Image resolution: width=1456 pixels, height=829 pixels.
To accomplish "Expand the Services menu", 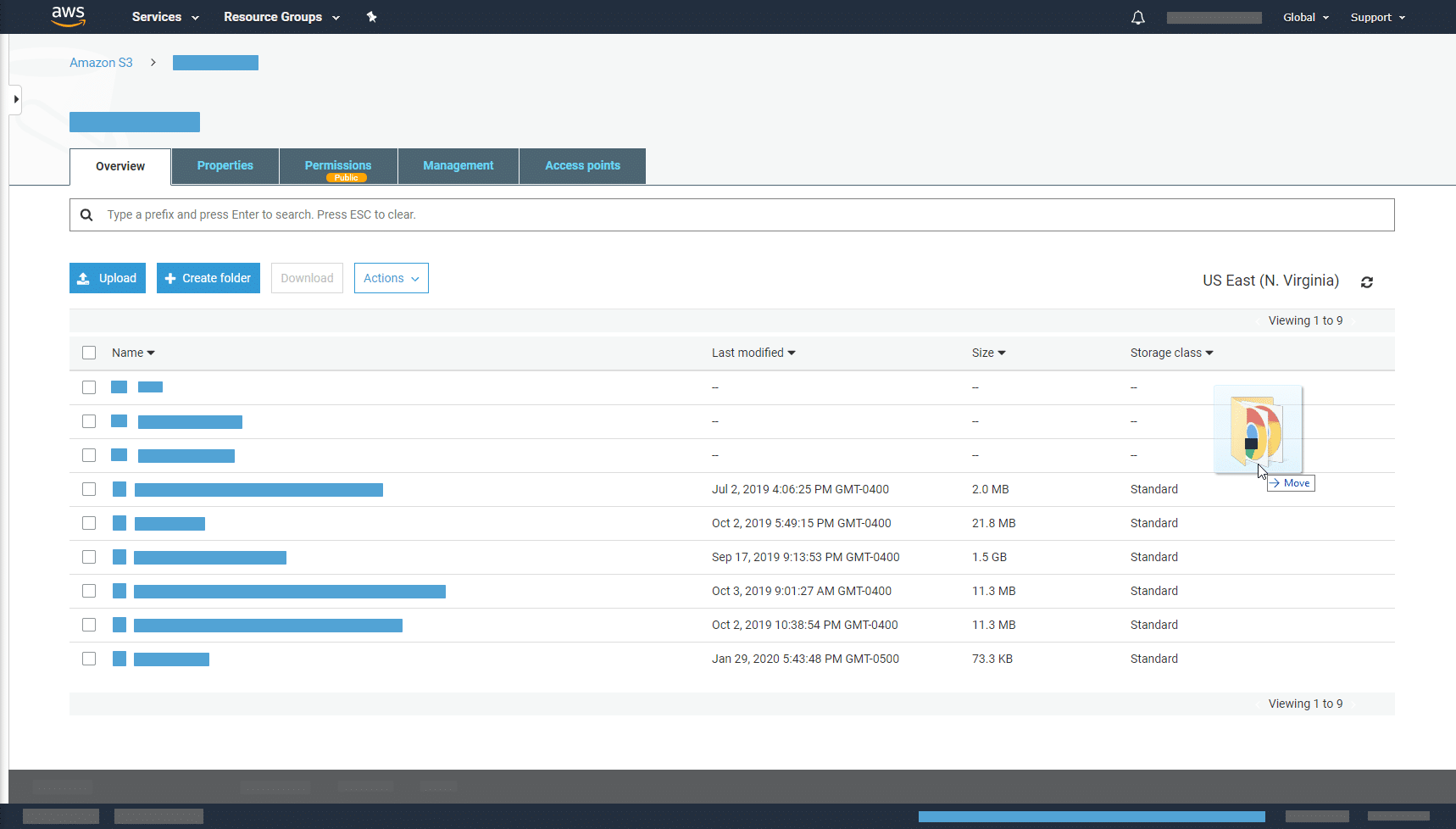I will [165, 17].
